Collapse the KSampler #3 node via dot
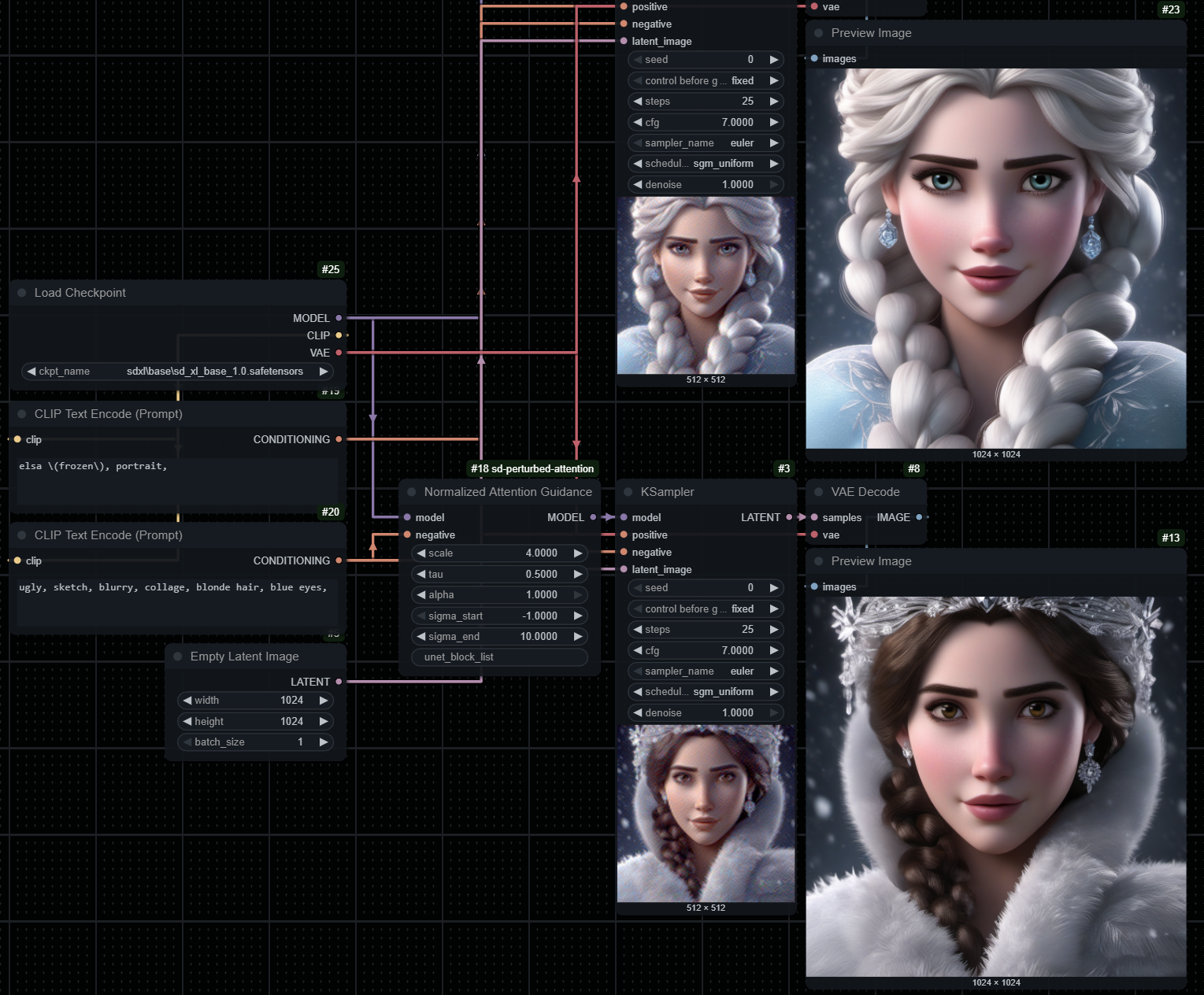The height and width of the screenshot is (995, 1204). 628,492
